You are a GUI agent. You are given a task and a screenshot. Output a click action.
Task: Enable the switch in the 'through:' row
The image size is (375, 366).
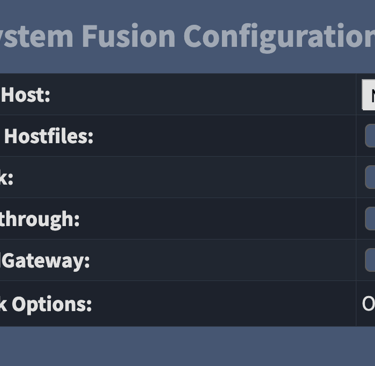370,218
